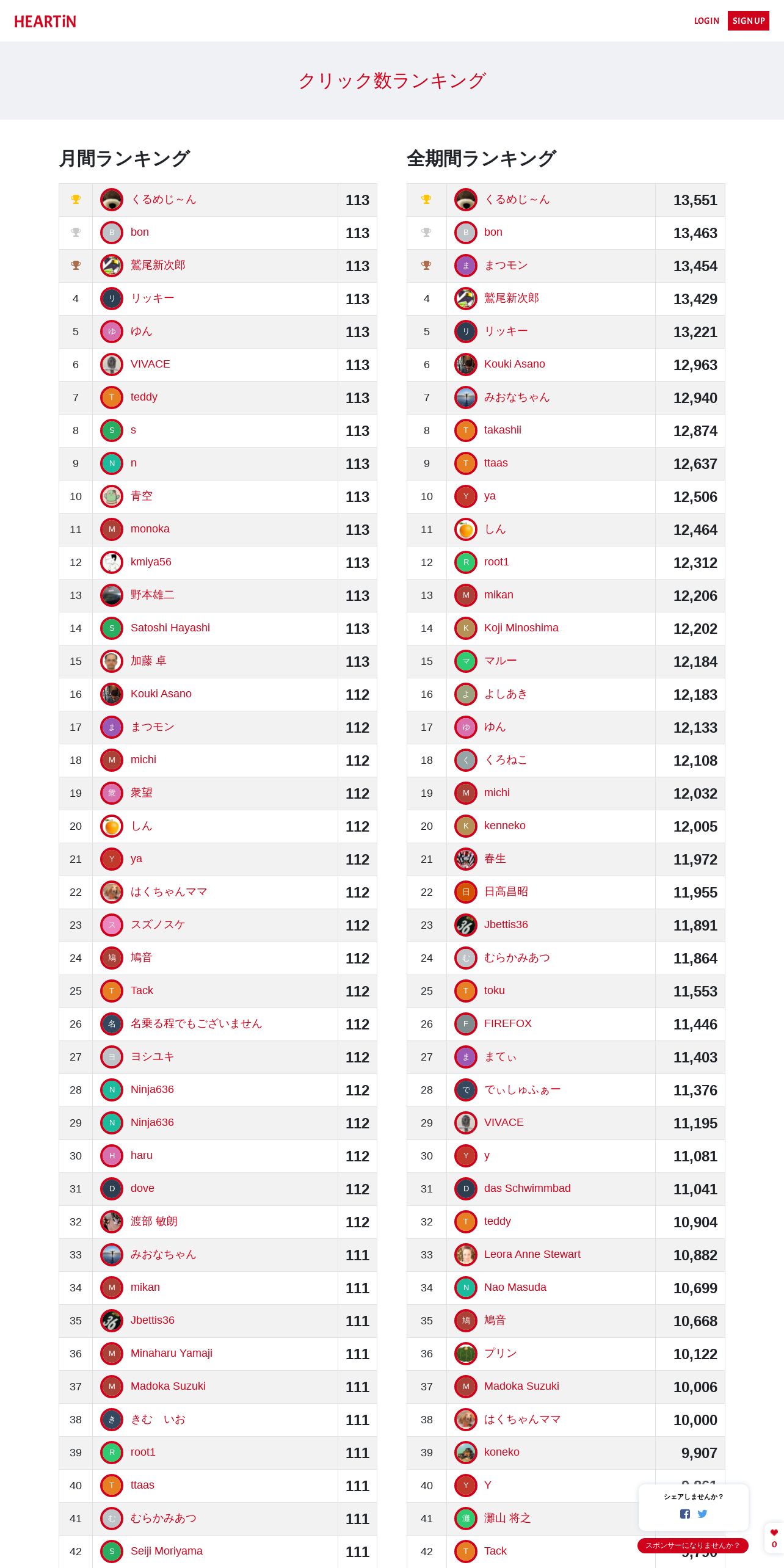Share on Twitter via popup icon
784x1568 pixels.
[x=702, y=1514]
